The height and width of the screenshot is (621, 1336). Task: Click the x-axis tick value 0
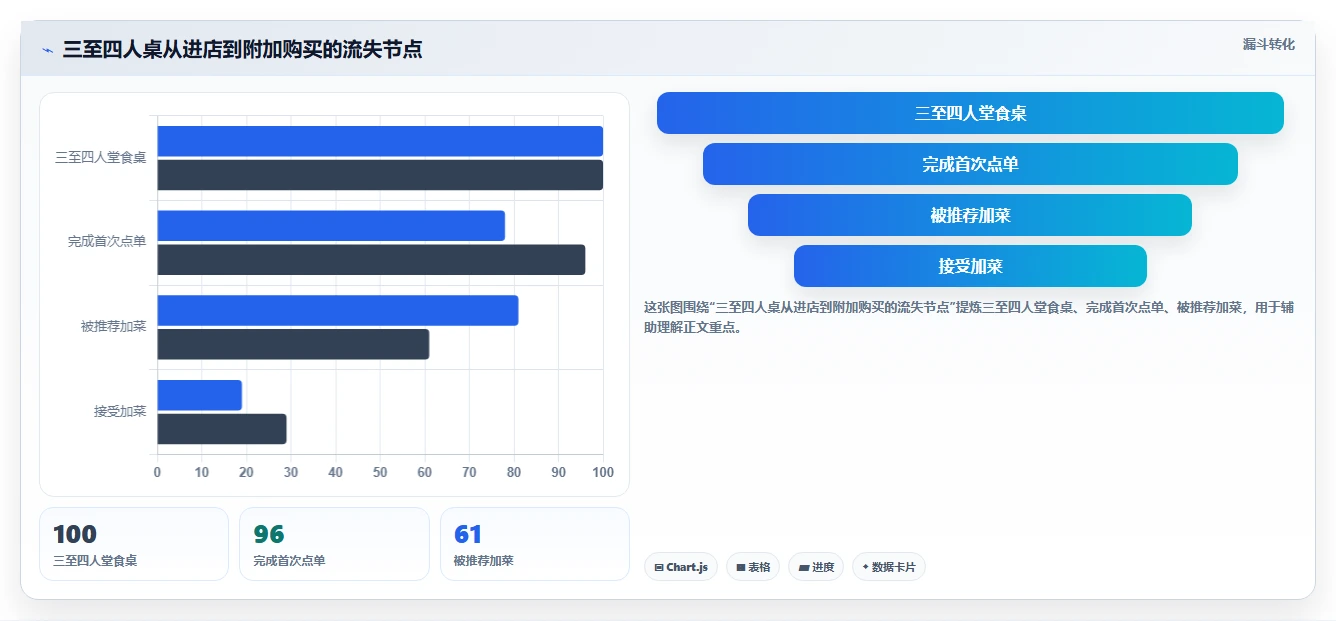tap(157, 472)
